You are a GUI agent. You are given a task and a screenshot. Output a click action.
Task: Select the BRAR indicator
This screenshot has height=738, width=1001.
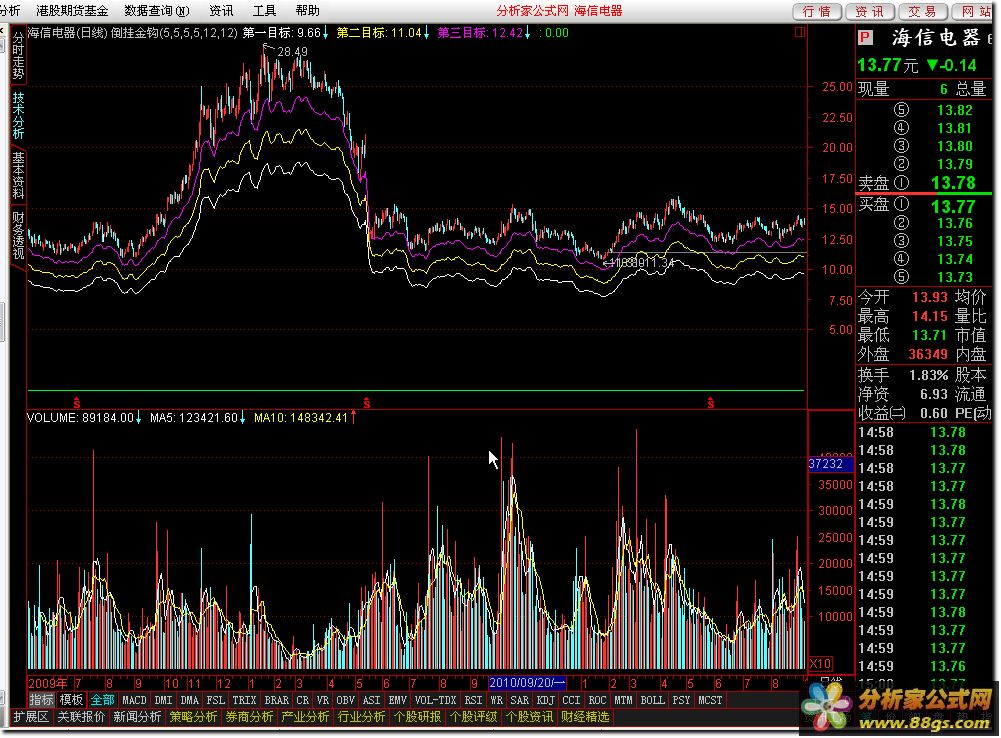(x=276, y=700)
